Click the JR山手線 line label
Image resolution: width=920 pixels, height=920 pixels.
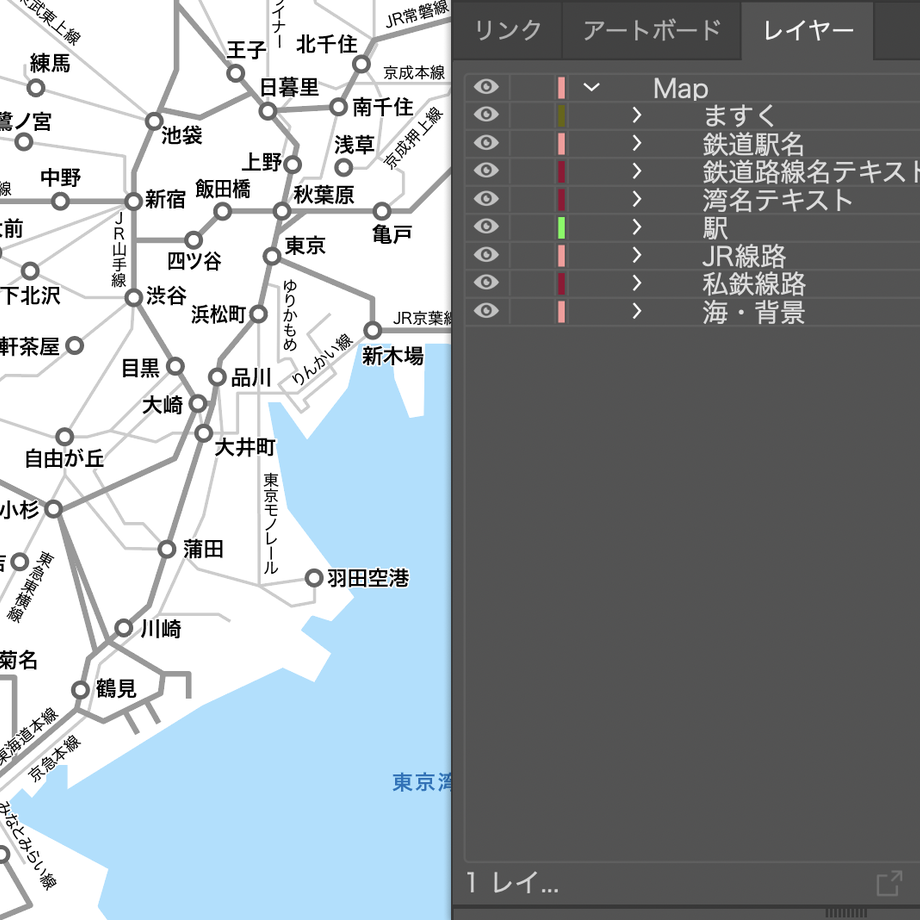click(119, 250)
